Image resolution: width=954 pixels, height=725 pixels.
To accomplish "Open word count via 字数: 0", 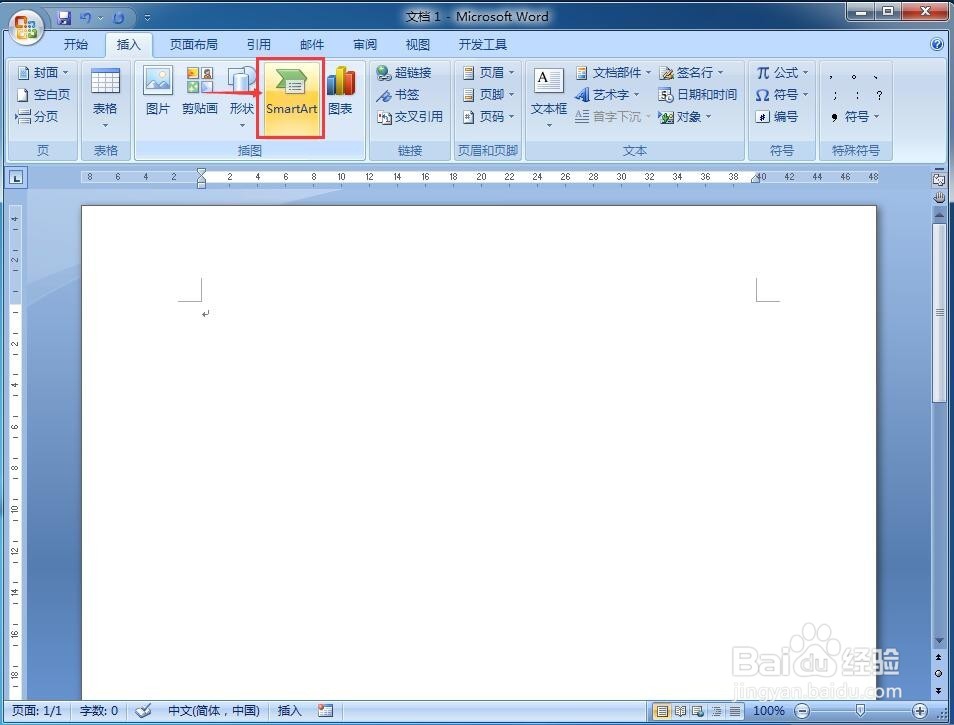I will coord(99,710).
